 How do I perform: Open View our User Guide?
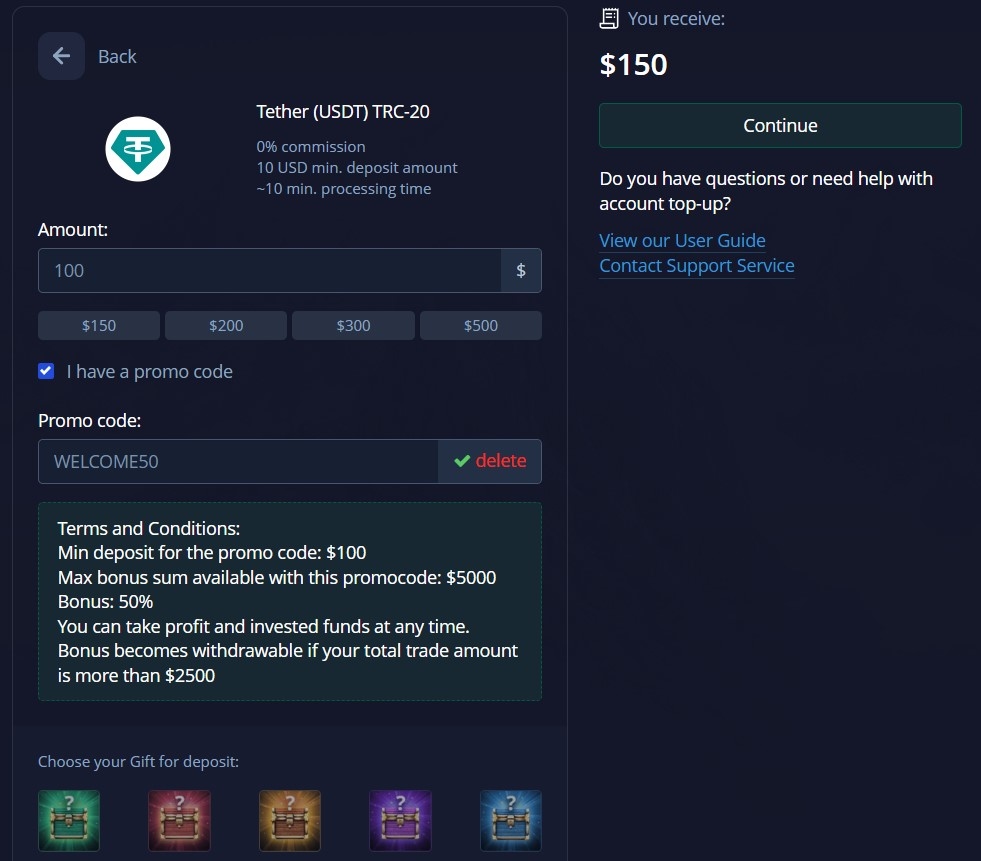pos(682,240)
